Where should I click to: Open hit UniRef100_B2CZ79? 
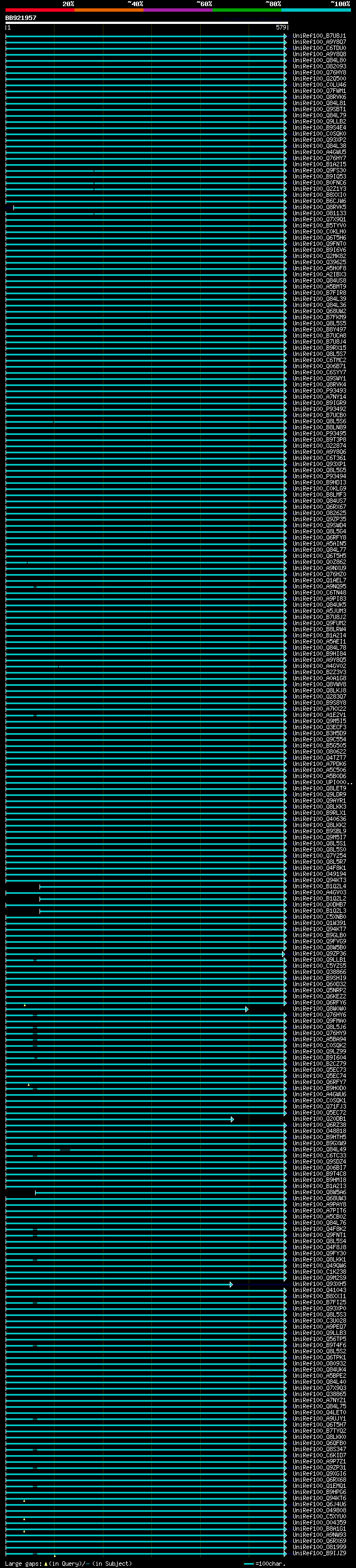point(319,1064)
